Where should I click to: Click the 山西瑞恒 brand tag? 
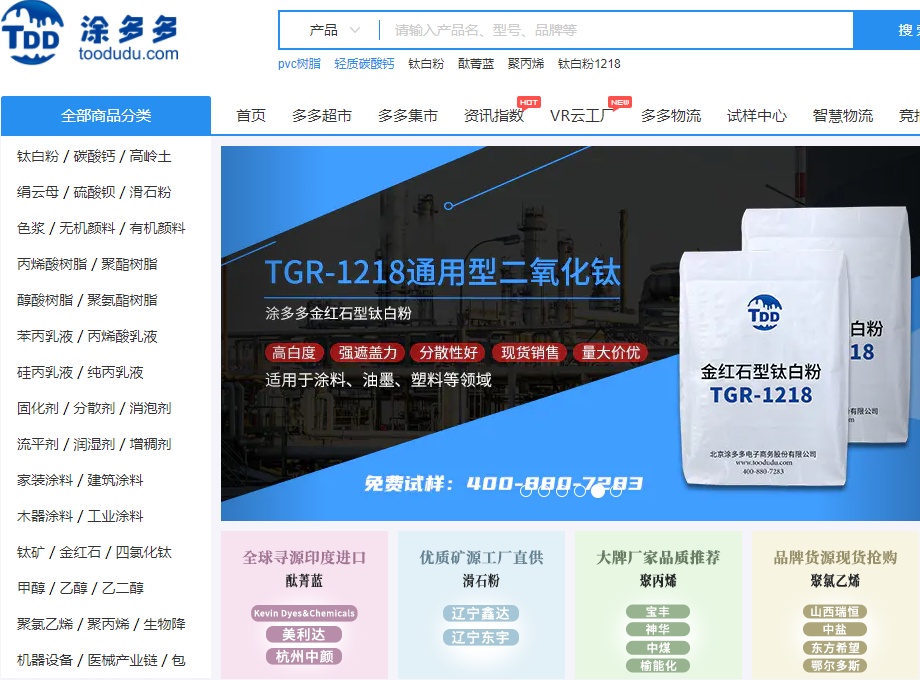coord(835,611)
